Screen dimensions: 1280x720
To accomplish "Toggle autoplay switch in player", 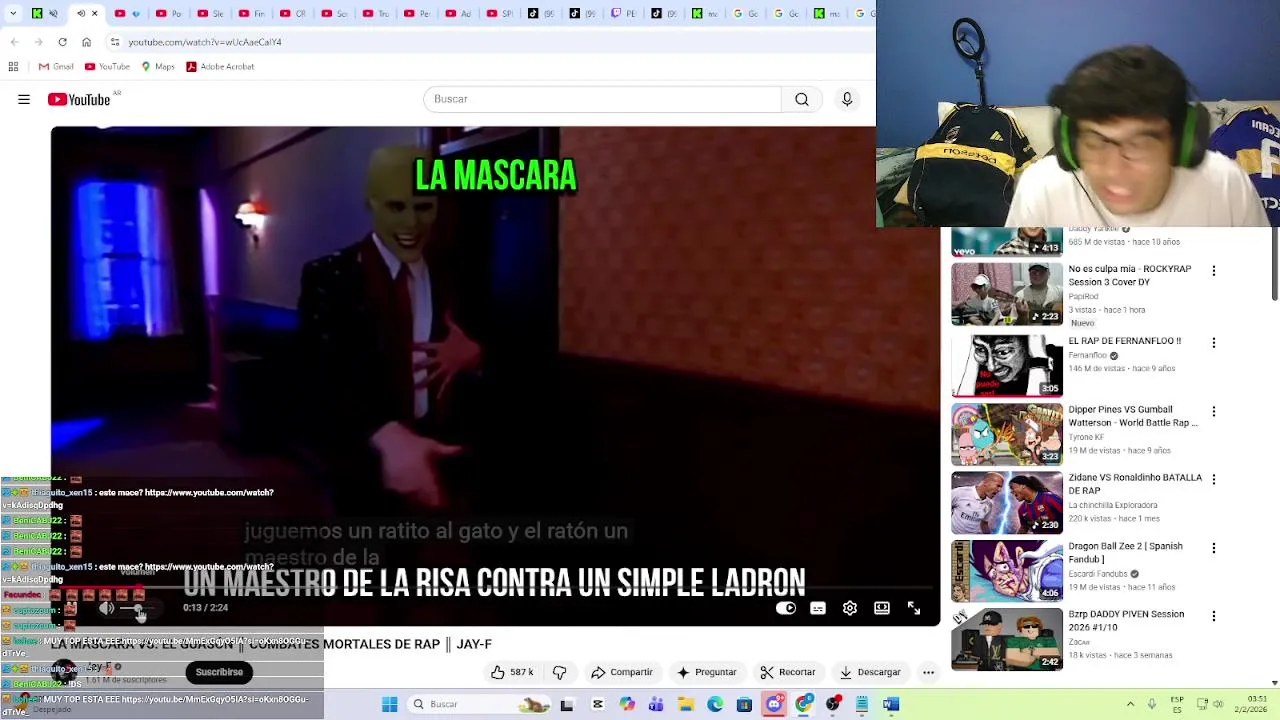I will tap(786, 608).
